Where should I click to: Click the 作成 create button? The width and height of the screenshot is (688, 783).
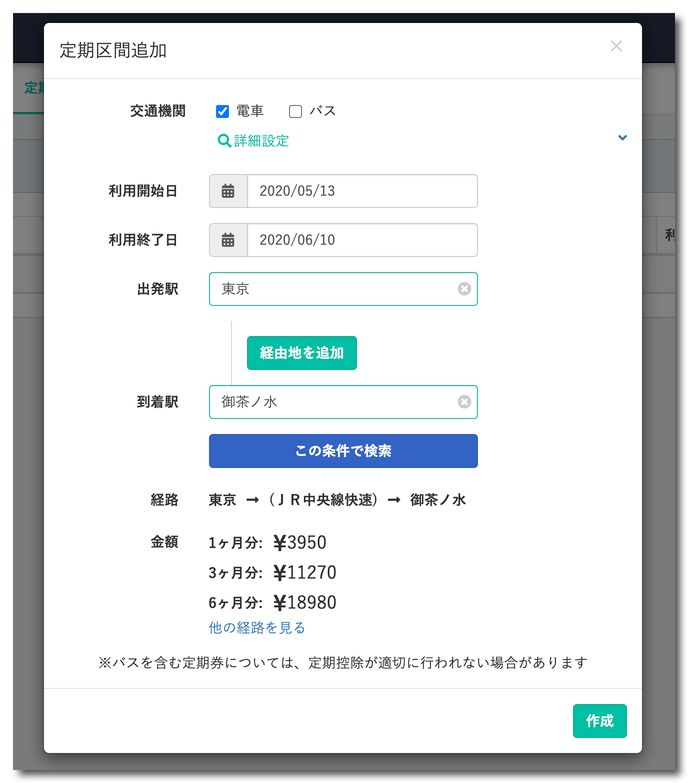[600, 721]
